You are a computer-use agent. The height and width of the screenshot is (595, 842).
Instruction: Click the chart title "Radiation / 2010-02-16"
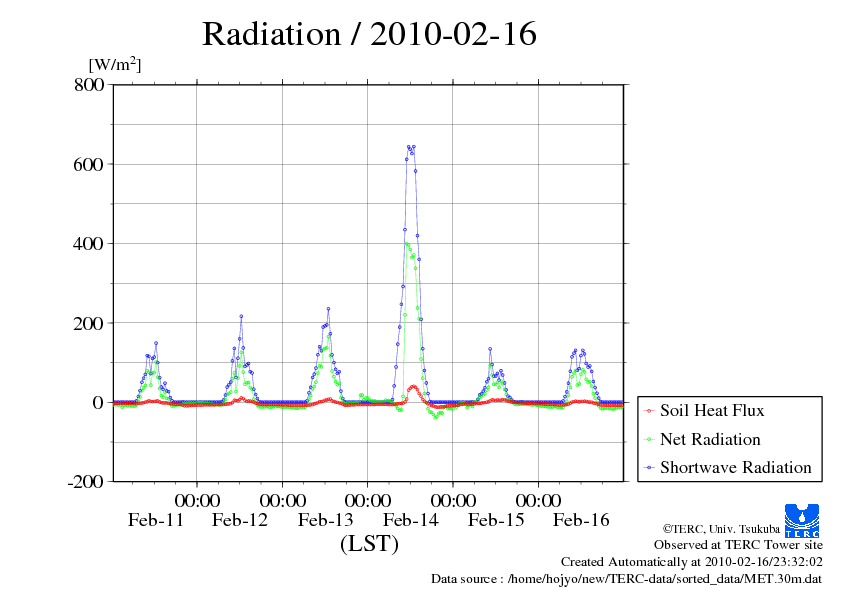click(369, 34)
